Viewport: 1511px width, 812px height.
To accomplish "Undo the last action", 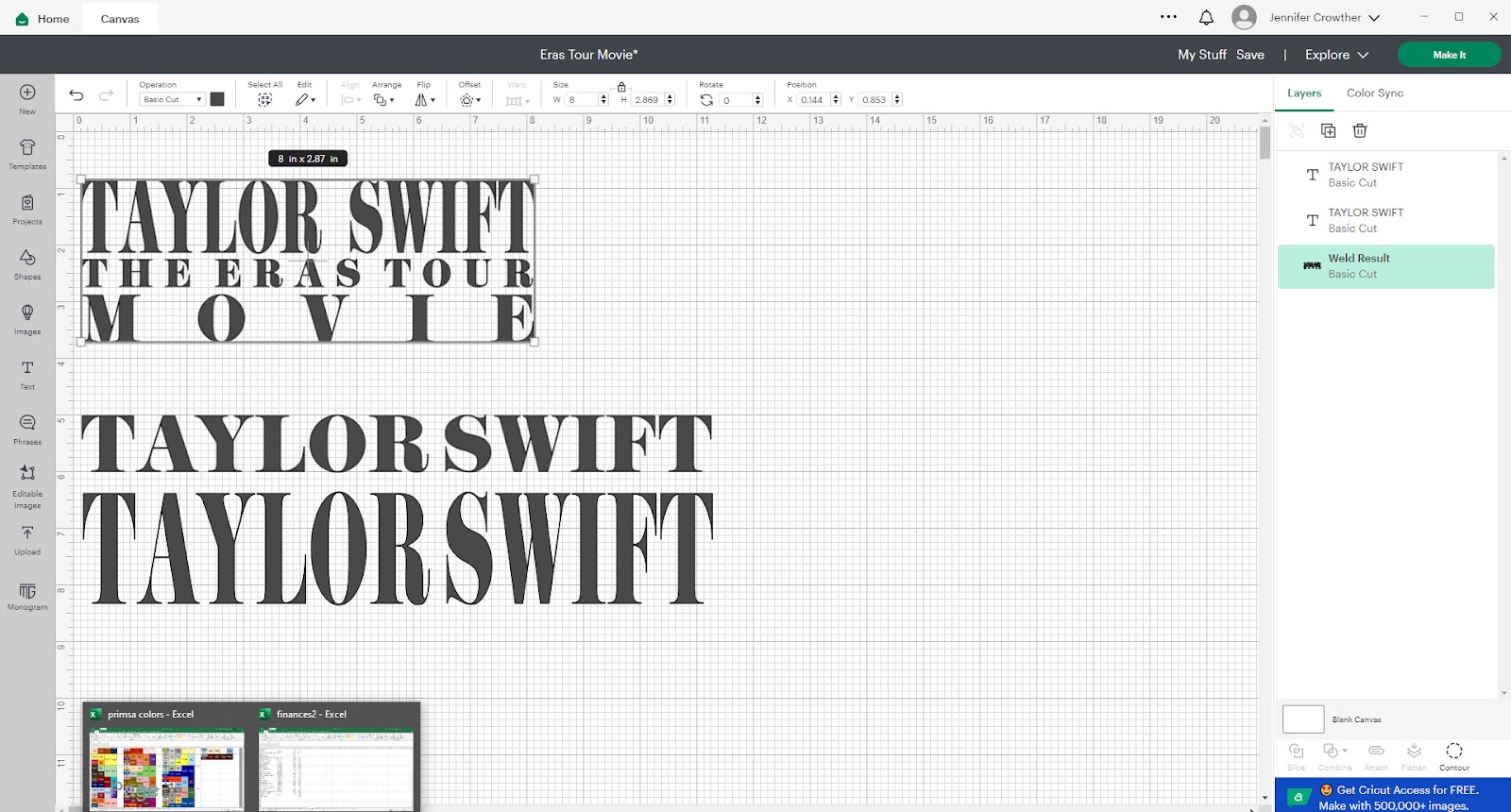I will pyautogui.click(x=76, y=95).
